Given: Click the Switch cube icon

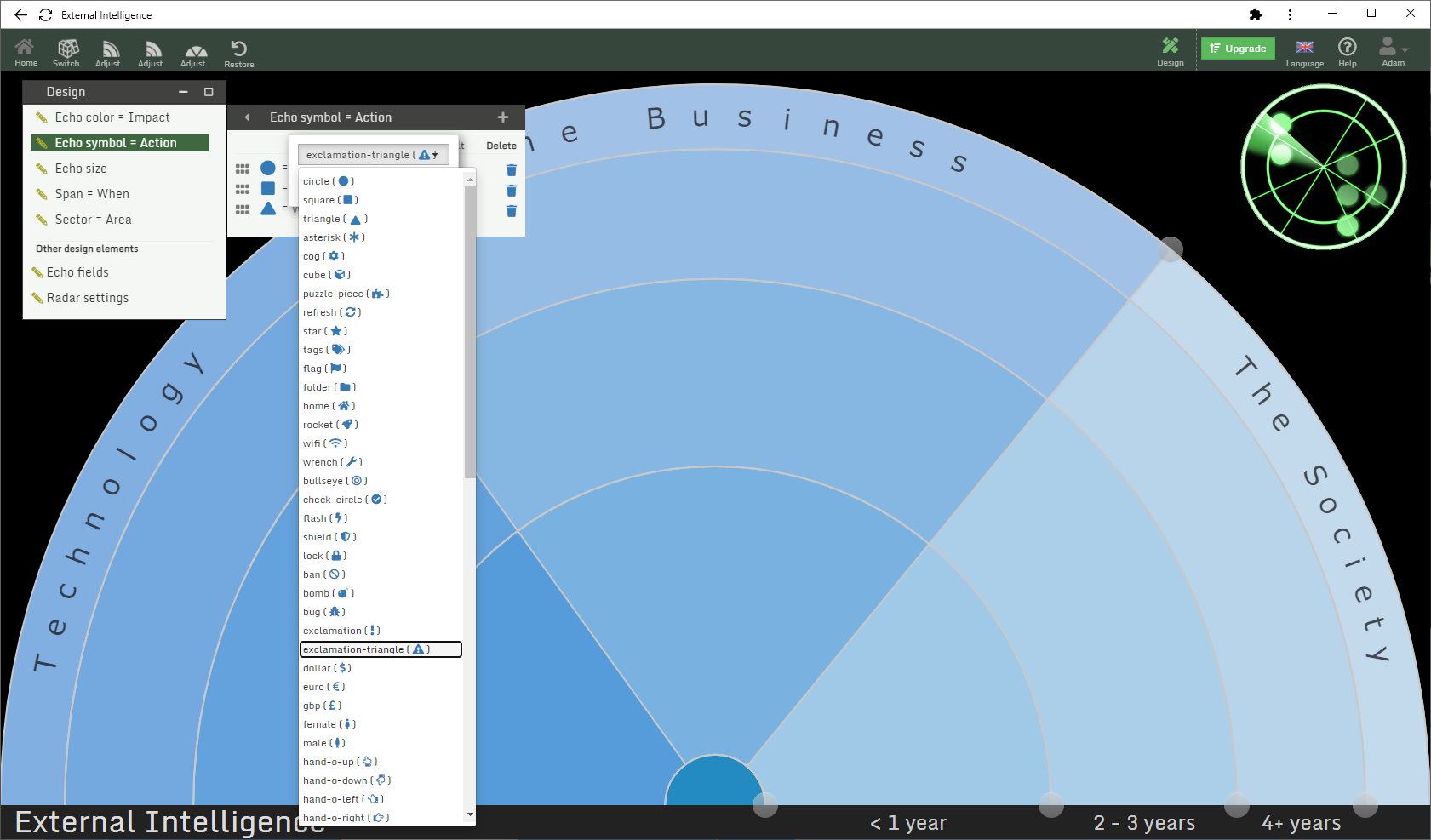Looking at the screenshot, I should click(66, 52).
